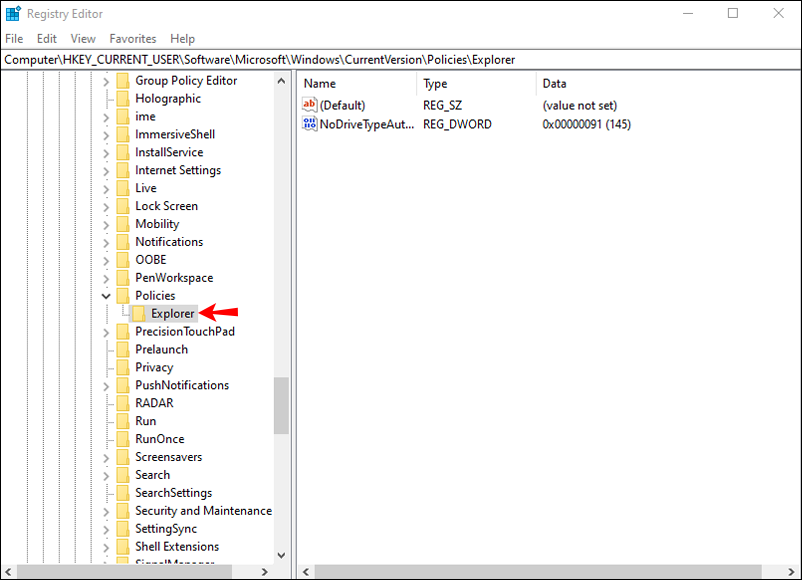Click tree pane scroll up arrow

tap(281, 81)
